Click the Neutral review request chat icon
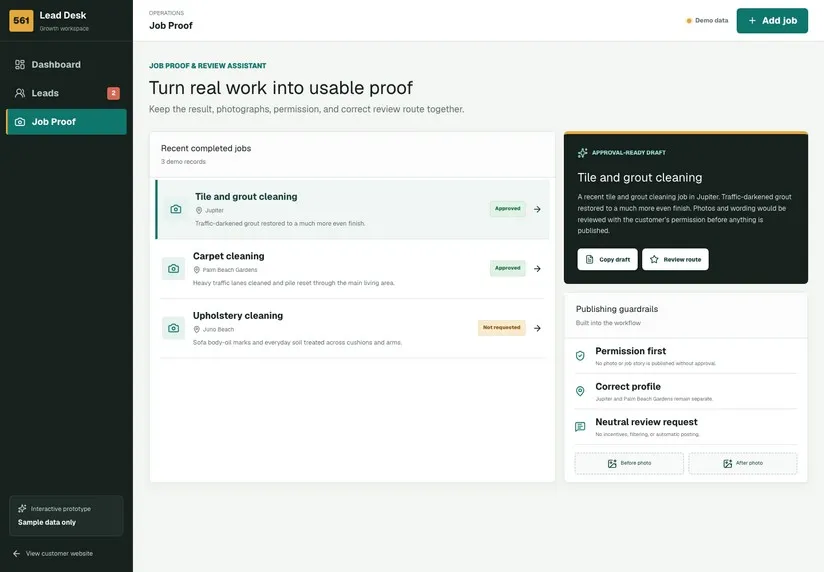The image size is (824, 572). point(580,426)
